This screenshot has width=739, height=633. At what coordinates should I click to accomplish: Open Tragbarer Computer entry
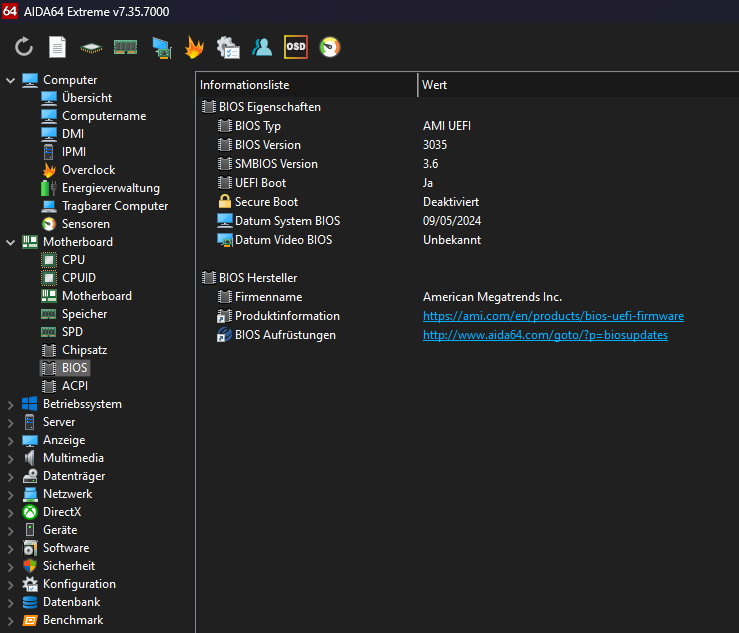click(115, 206)
